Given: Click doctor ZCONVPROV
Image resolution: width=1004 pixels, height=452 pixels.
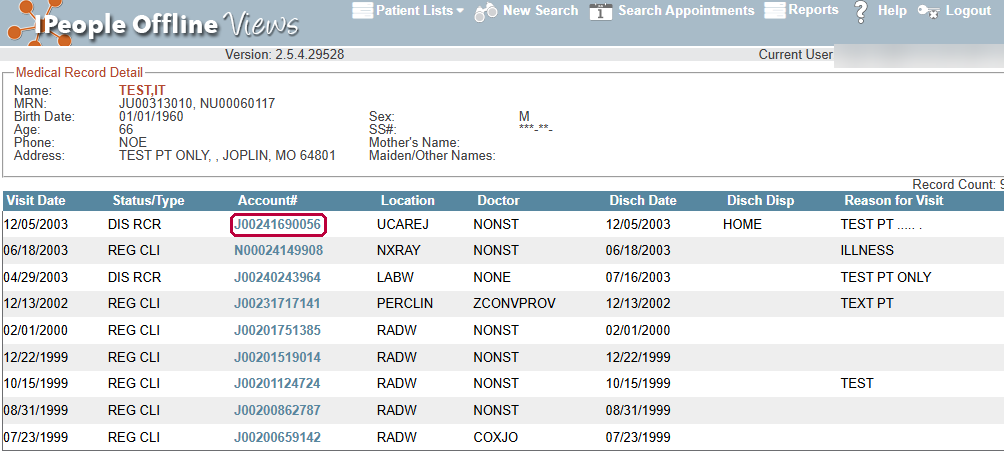Looking at the screenshot, I should click(514, 303).
